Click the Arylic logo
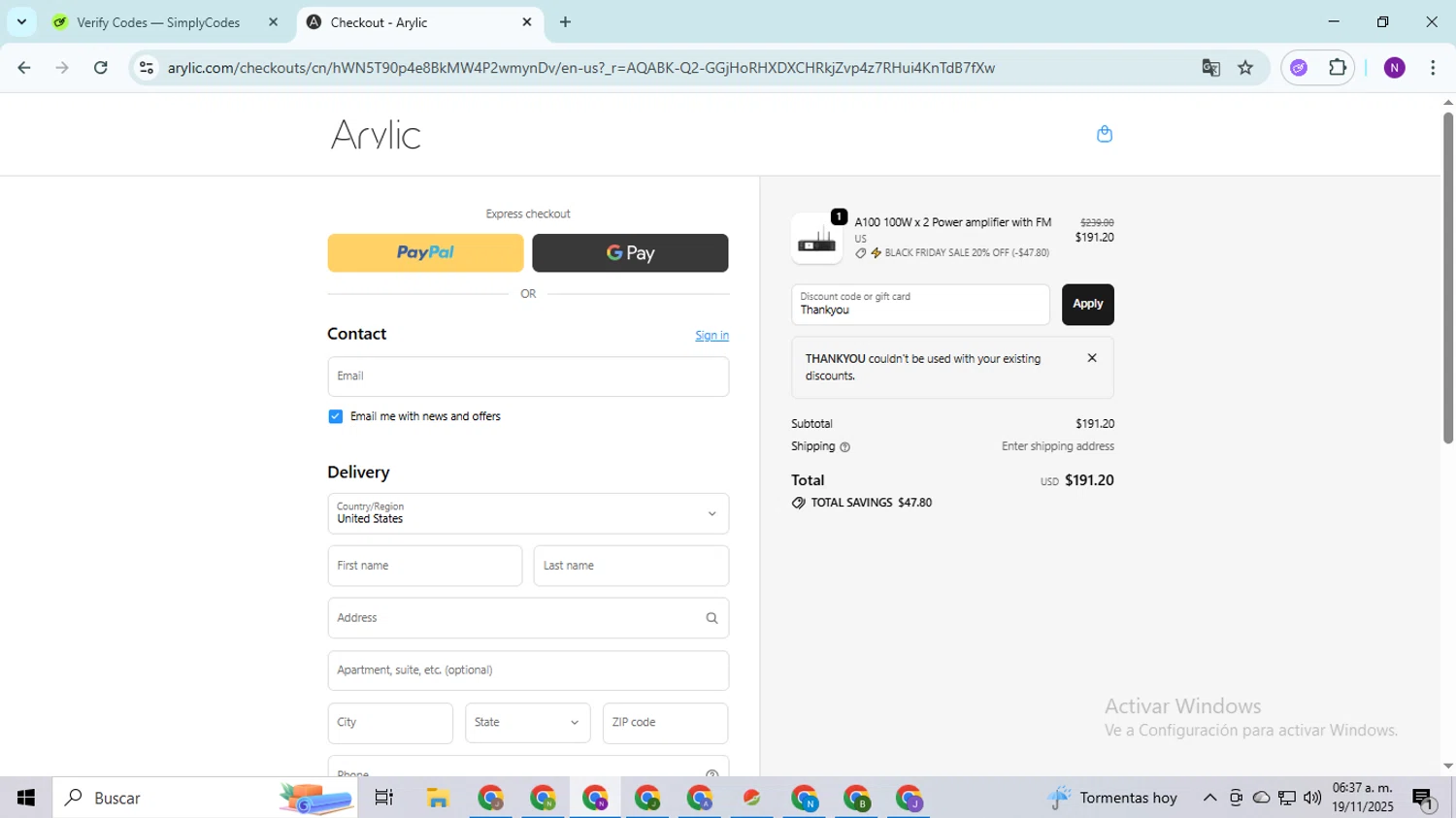 (376, 135)
